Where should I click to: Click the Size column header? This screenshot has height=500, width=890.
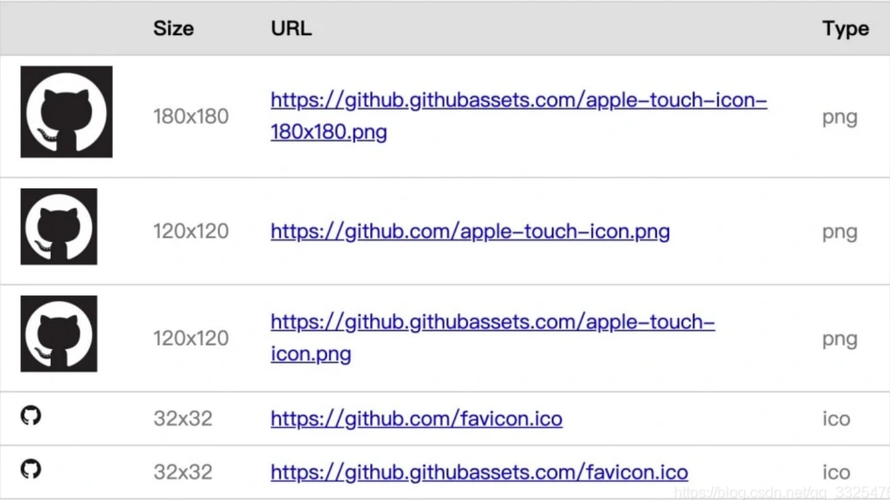pos(173,28)
